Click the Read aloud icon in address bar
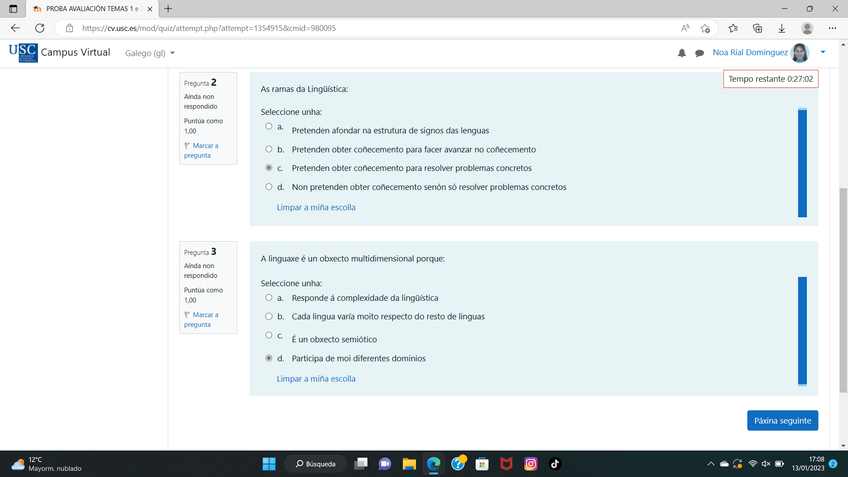 [685, 28]
